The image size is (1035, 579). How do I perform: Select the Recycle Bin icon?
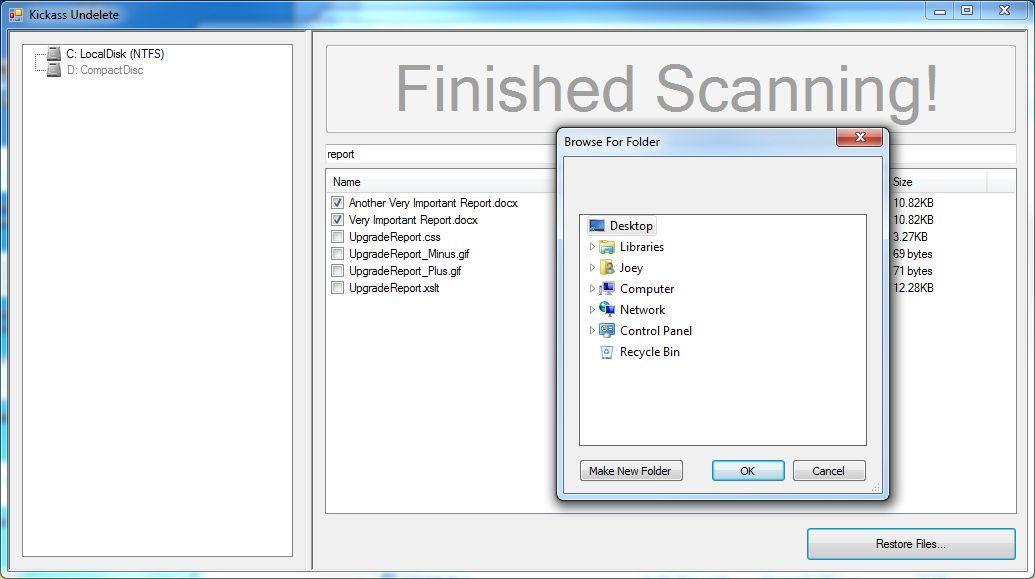point(607,352)
